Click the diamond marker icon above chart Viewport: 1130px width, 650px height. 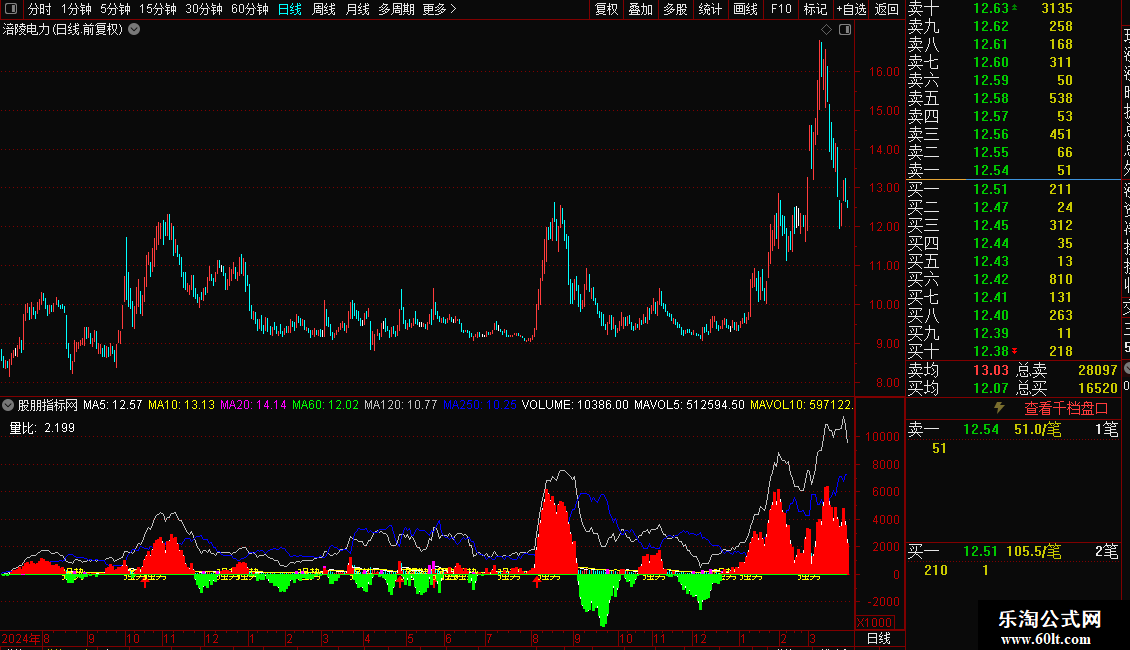click(x=827, y=30)
